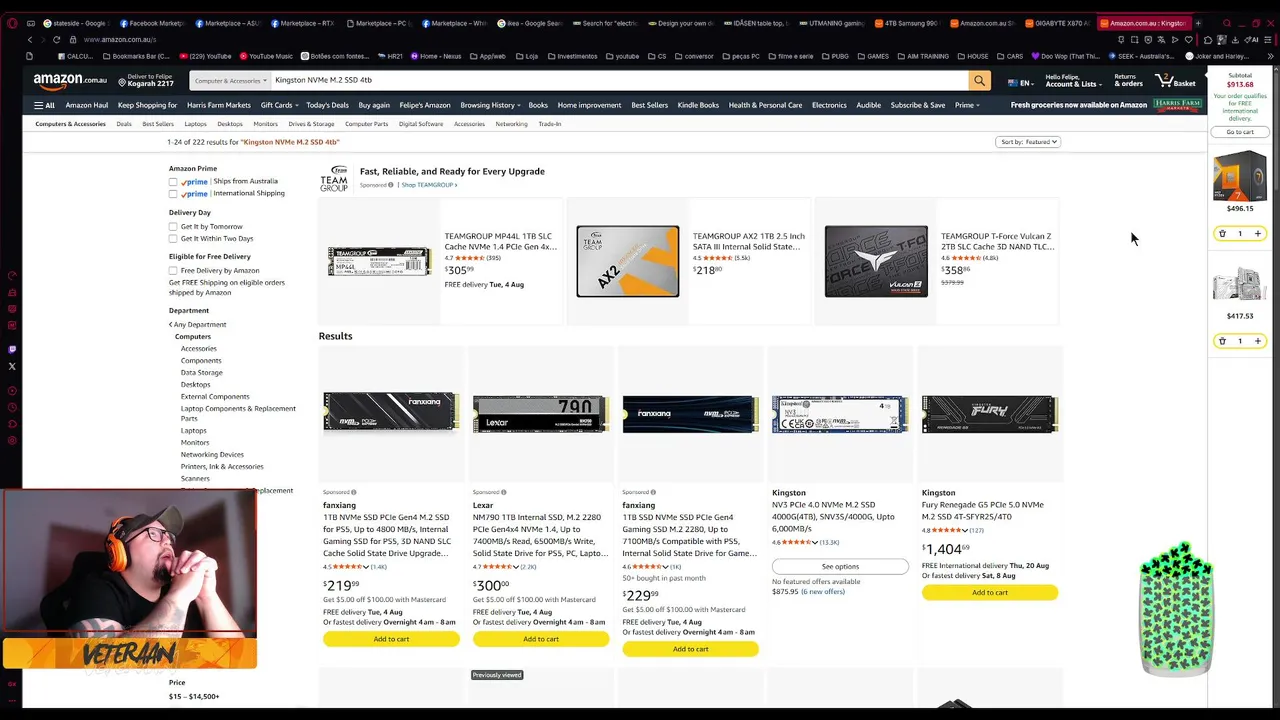The image size is (1280, 720).
Task: Add the $229.99 fanxiang SSD to cart
Action: (690, 649)
